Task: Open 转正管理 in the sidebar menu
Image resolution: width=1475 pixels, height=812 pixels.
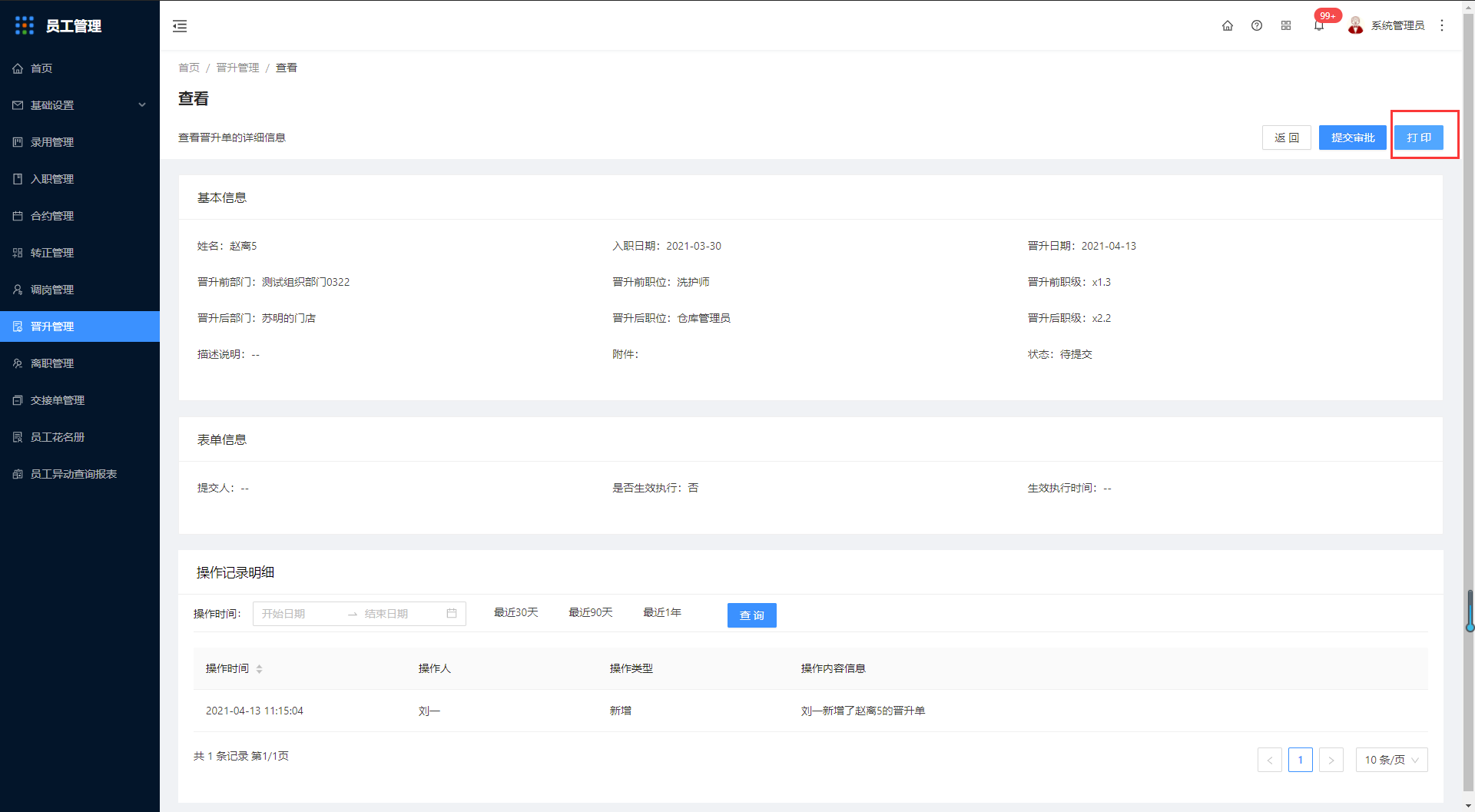Action: point(80,253)
